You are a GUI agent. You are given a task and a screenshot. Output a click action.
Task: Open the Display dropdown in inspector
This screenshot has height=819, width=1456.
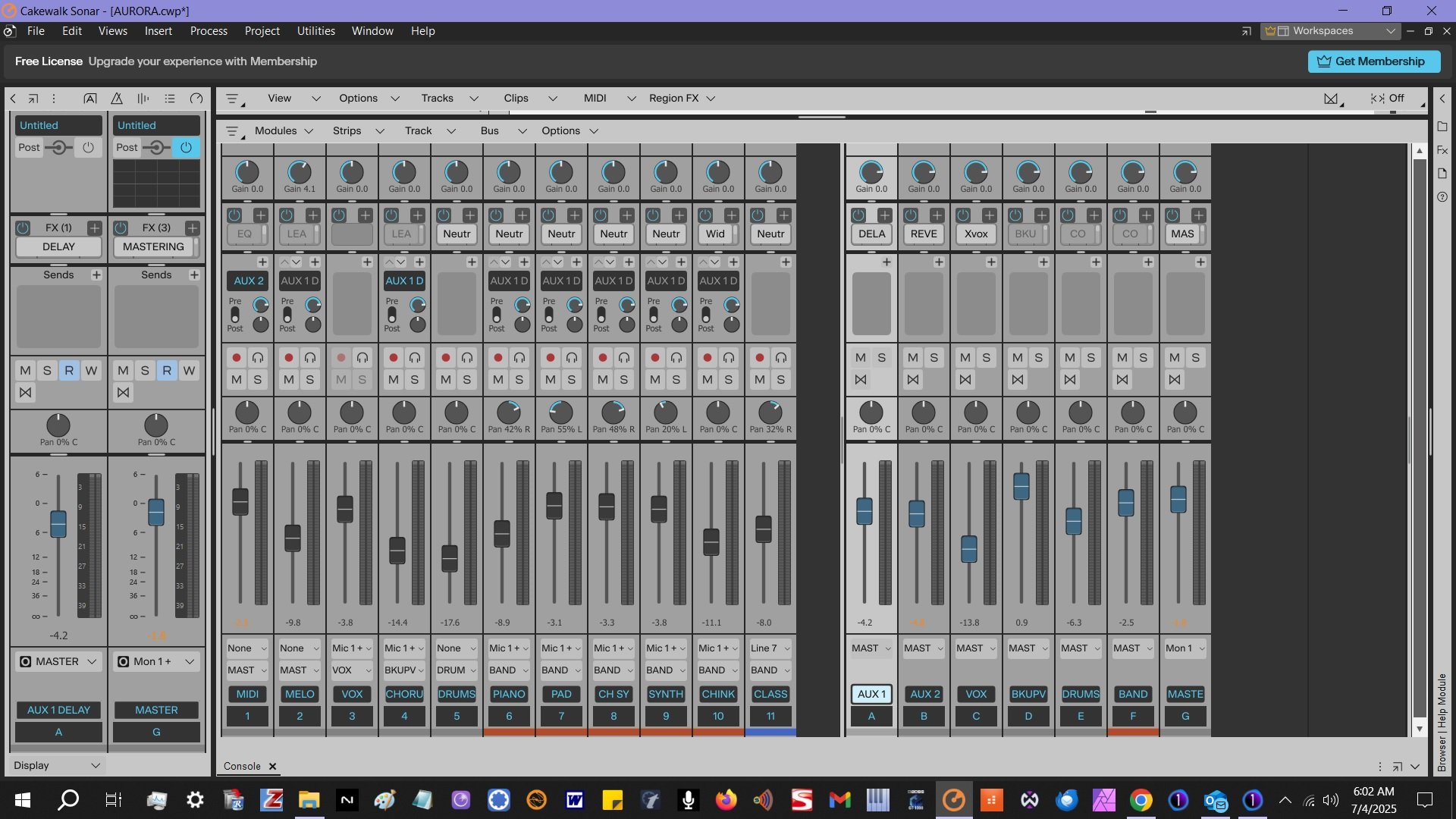click(57, 766)
